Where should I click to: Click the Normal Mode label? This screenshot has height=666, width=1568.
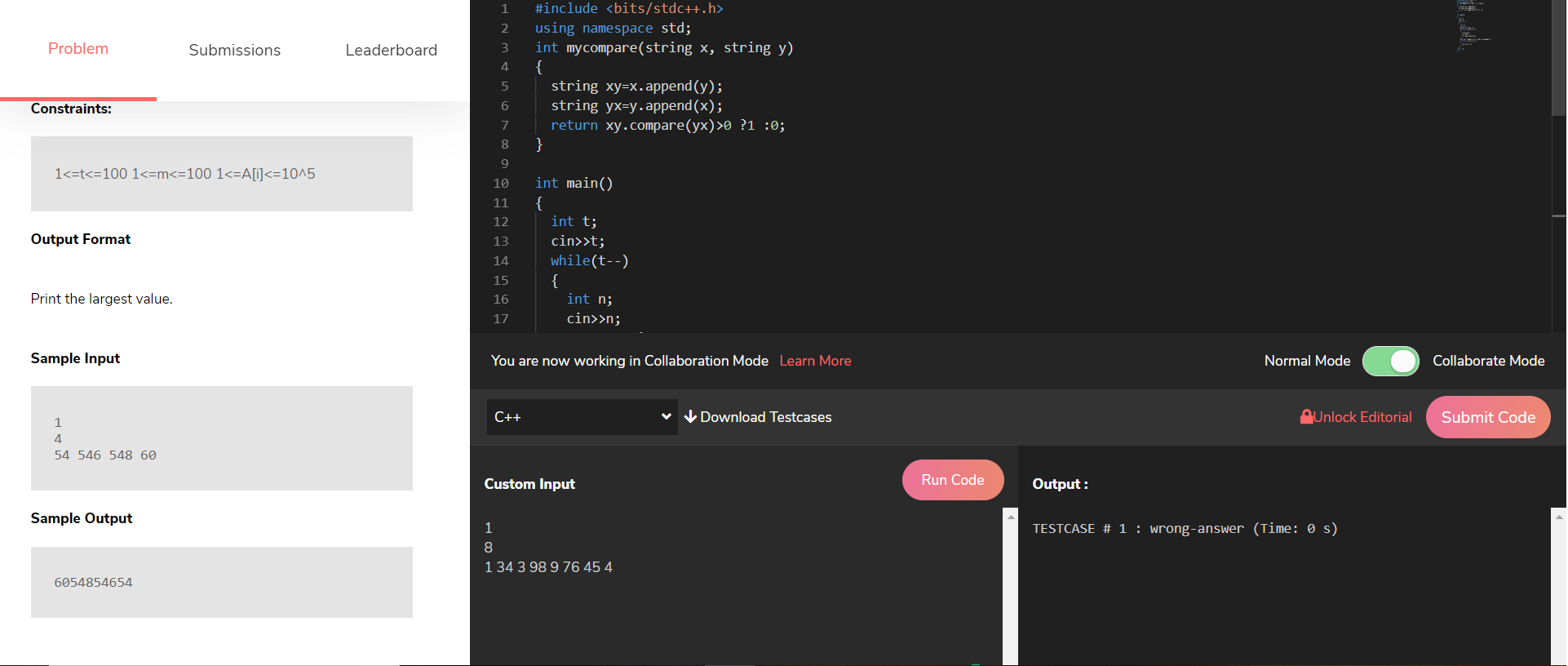pyautogui.click(x=1307, y=361)
